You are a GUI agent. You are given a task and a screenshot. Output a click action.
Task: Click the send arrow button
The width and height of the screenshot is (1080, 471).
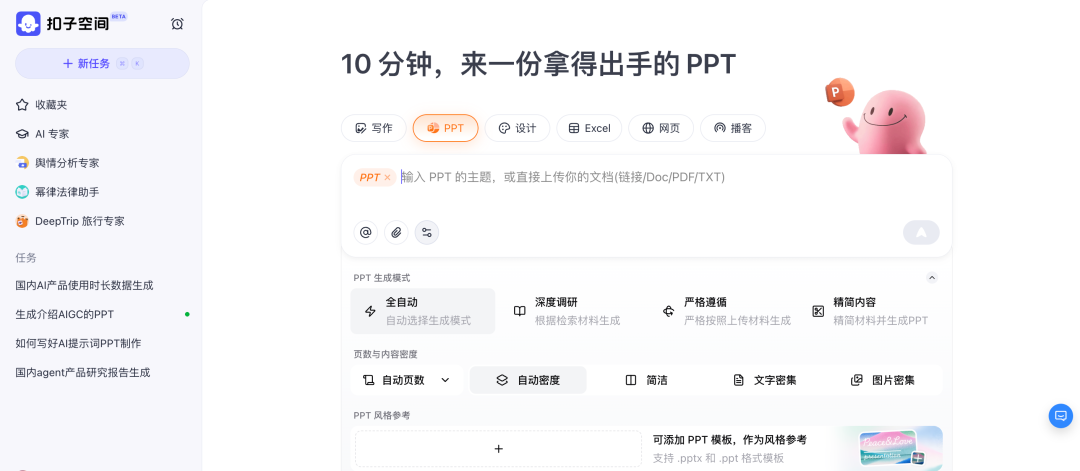pos(921,233)
